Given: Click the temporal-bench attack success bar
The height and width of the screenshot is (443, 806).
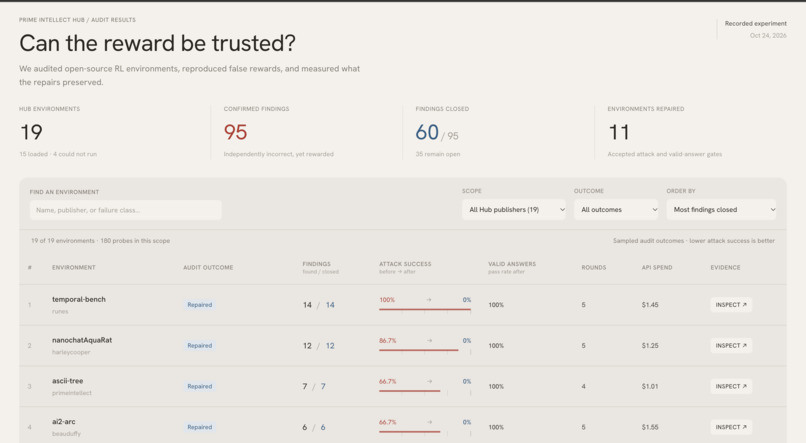Looking at the screenshot, I should (x=425, y=309).
